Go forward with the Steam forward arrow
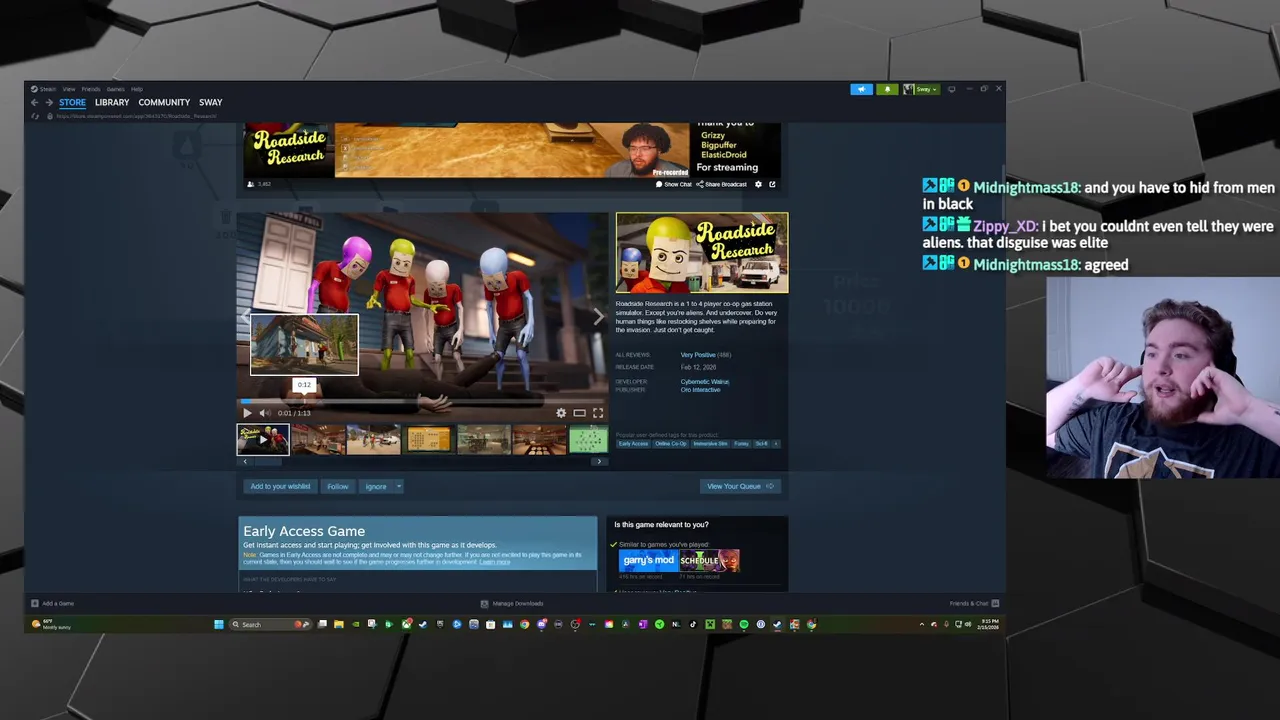 click(48, 102)
